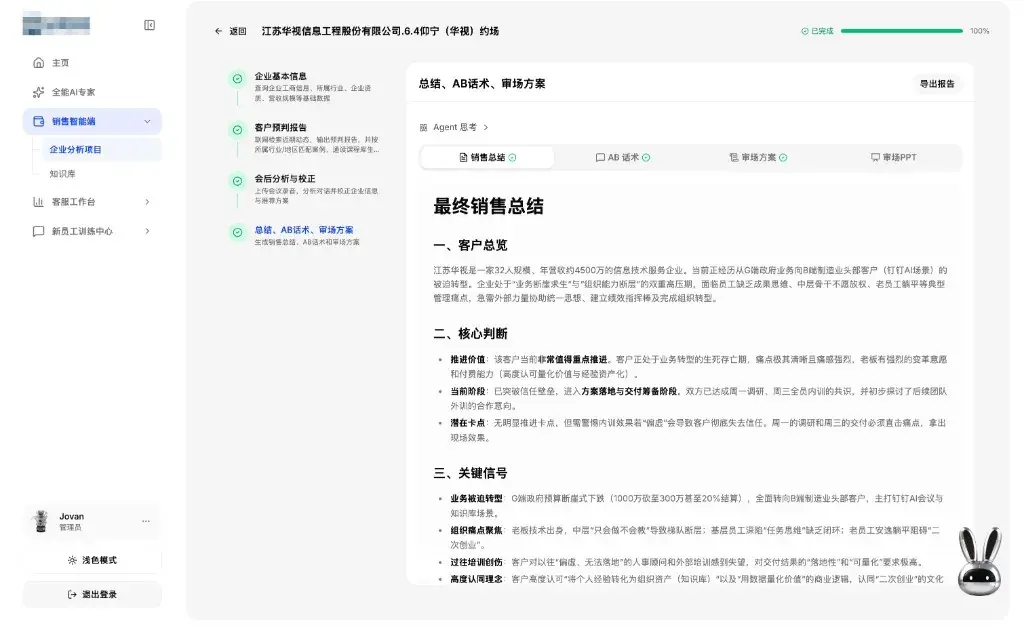Click the 三、关键信号 section heading
Image resolution: width=1024 pixels, height=632 pixels.
[x=470, y=473]
